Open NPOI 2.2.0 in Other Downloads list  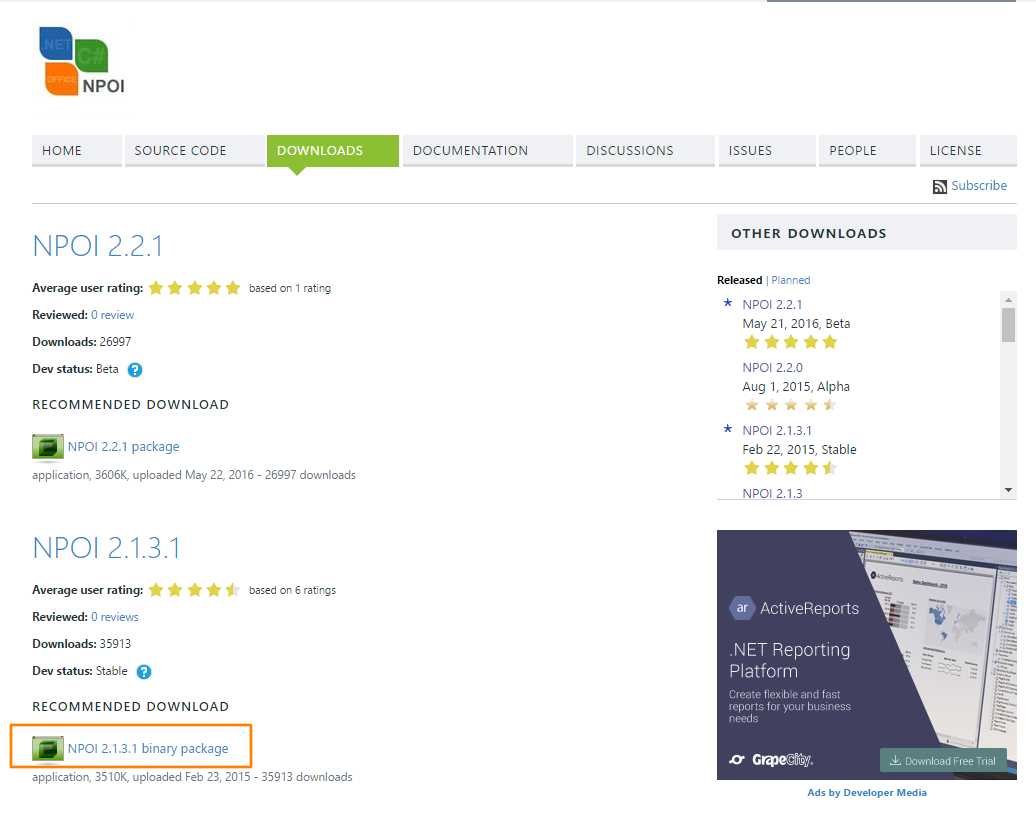pyautogui.click(x=772, y=367)
